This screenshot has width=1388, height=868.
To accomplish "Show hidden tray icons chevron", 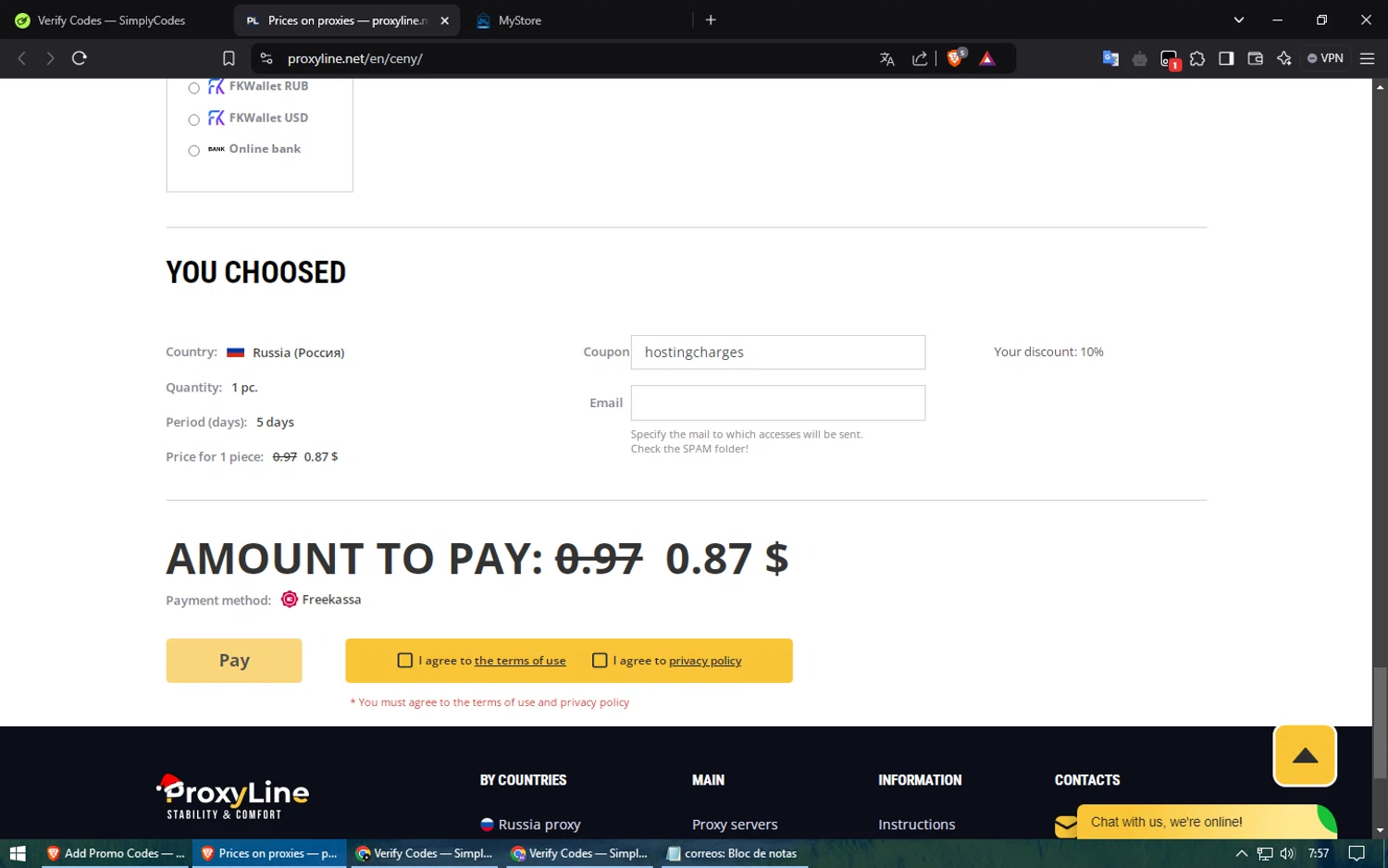I will 1242,853.
